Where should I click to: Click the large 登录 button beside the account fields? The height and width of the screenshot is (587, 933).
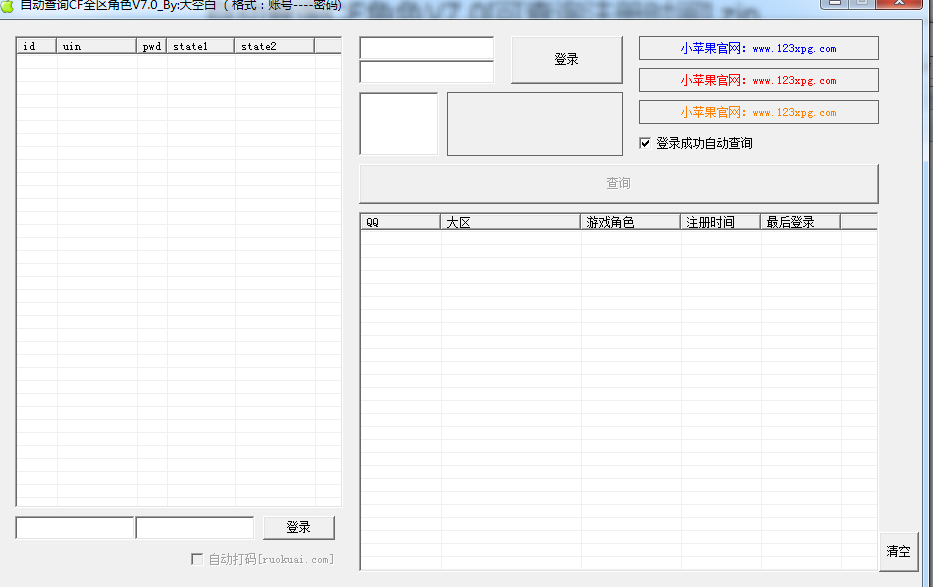pos(566,59)
